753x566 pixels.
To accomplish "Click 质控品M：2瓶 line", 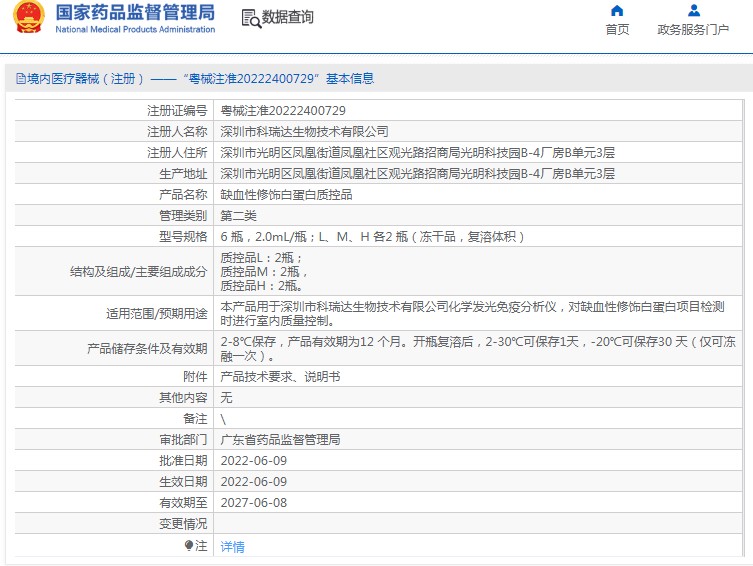I will pyautogui.click(x=264, y=272).
